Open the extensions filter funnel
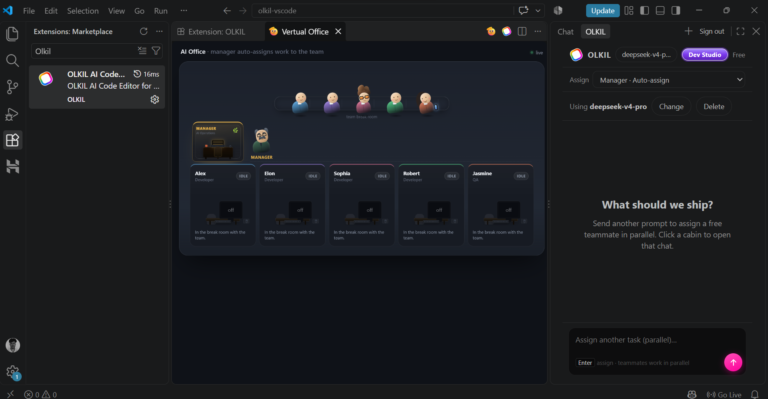768x399 pixels. click(x=156, y=50)
